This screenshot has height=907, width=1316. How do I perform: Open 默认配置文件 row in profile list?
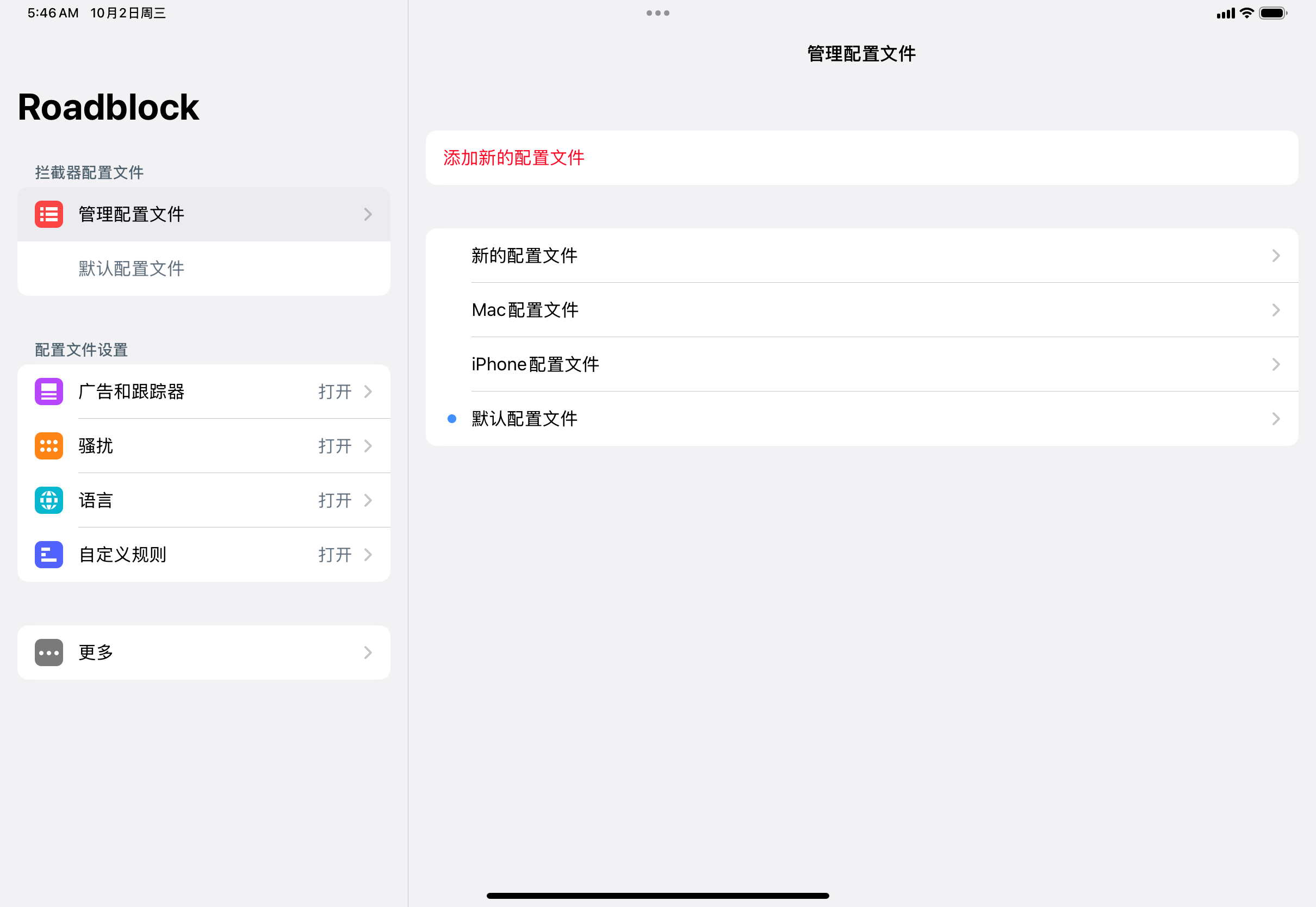[861, 419]
